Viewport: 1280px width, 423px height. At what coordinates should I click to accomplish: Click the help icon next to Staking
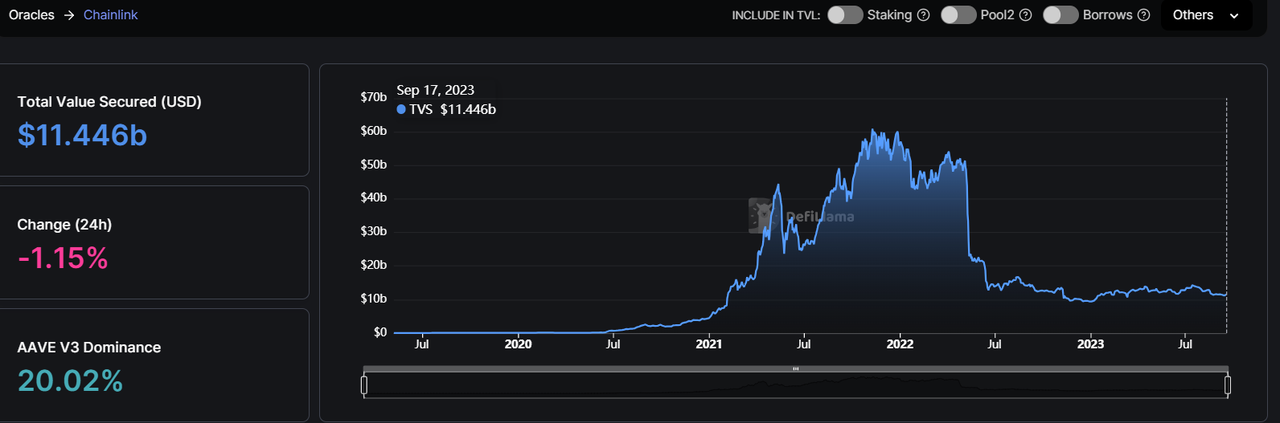[x=924, y=15]
